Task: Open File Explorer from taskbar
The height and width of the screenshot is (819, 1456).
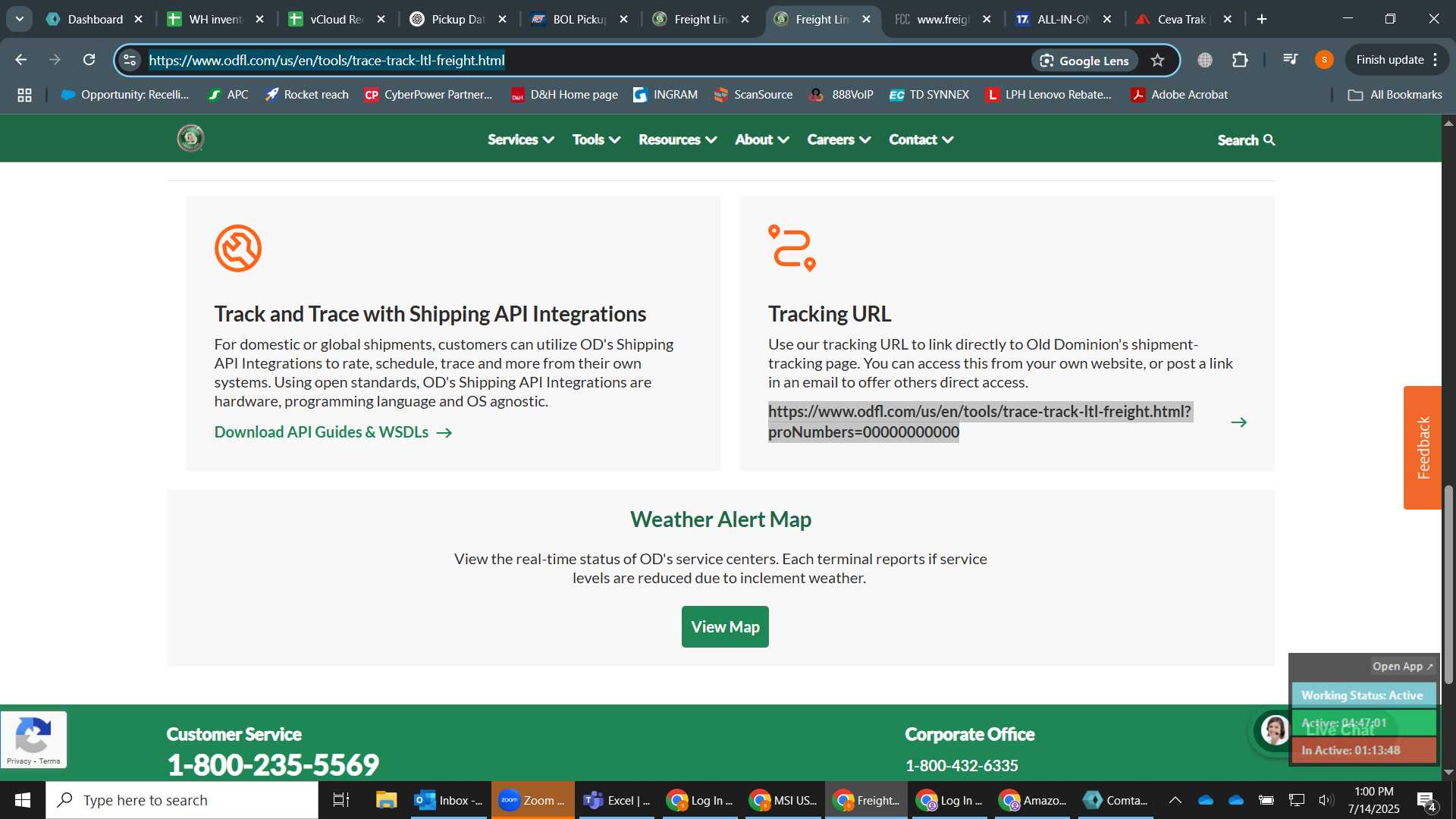Action: coord(386,800)
